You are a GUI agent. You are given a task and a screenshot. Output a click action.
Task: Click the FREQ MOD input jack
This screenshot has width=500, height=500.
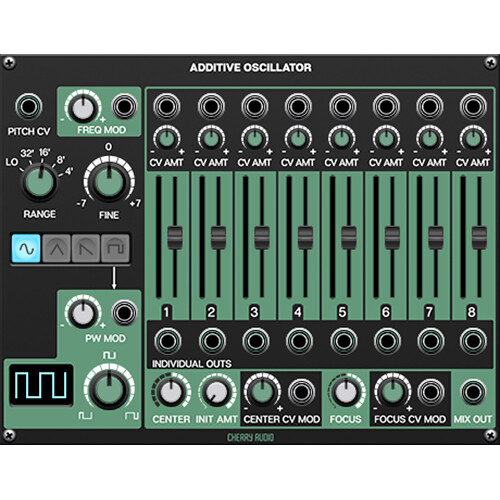pyautogui.click(x=124, y=107)
